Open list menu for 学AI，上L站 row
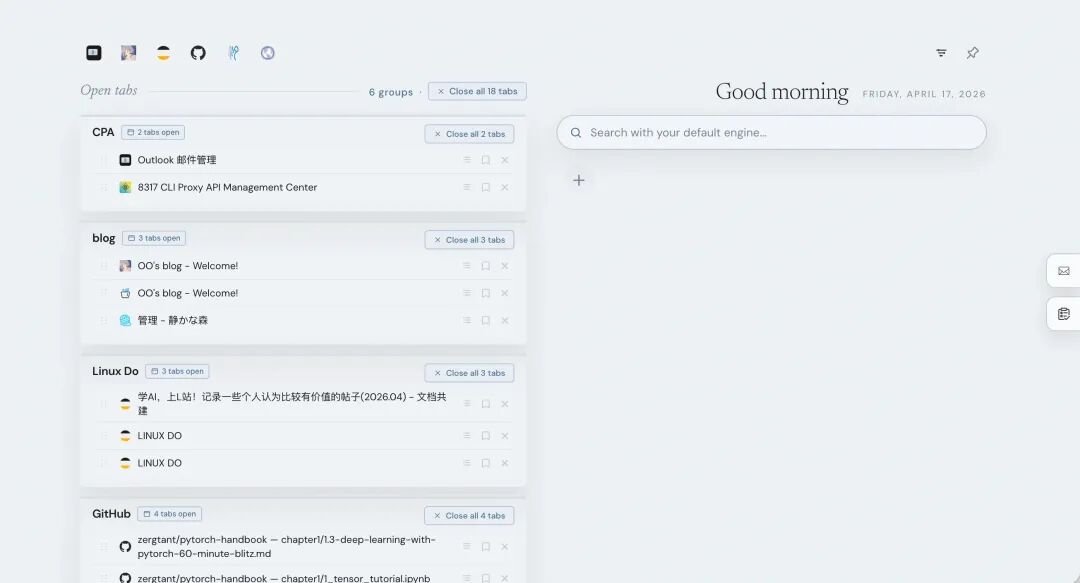The width and height of the screenshot is (1080, 583). tap(467, 404)
